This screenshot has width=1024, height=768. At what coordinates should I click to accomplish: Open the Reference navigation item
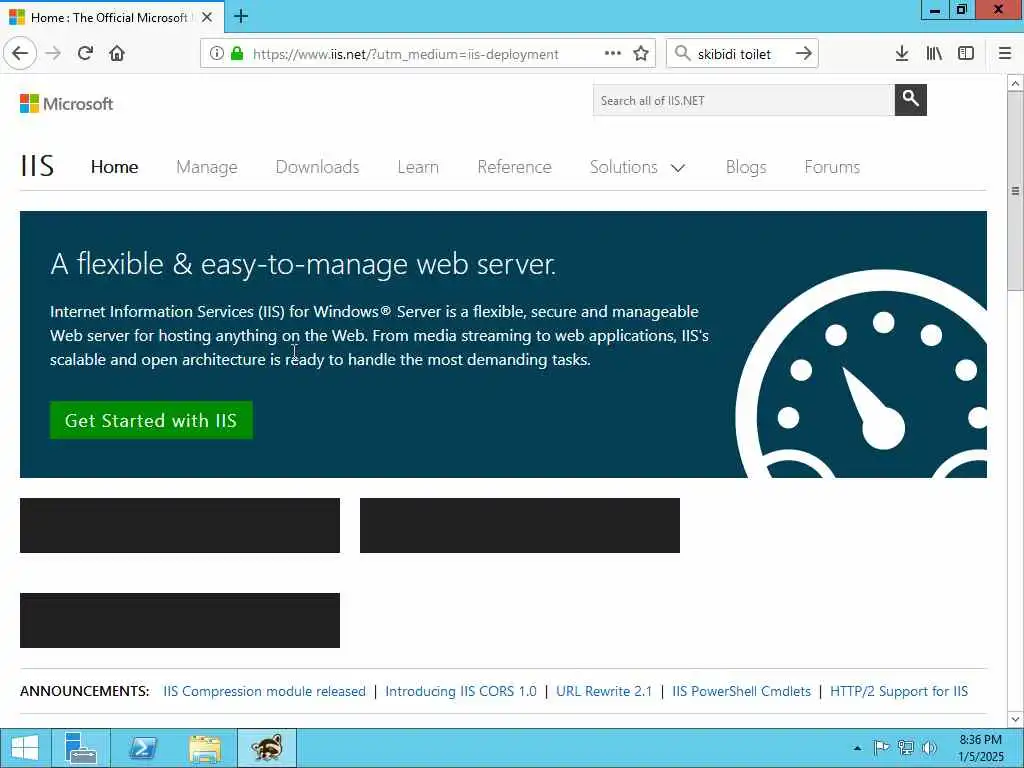(x=515, y=167)
